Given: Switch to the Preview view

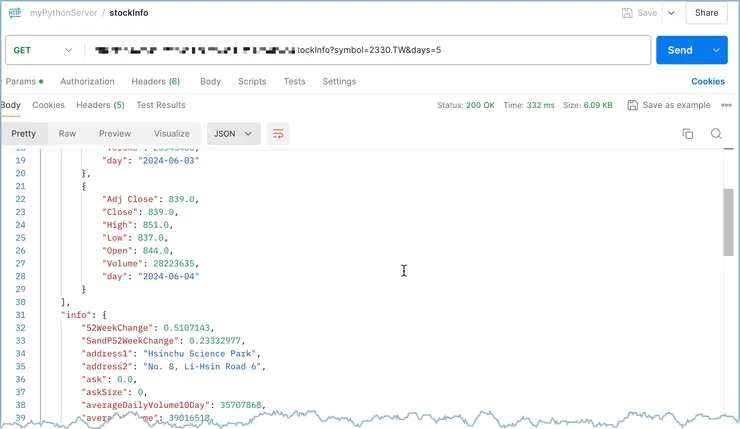Looking at the screenshot, I should pyautogui.click(x=115, y=134).
